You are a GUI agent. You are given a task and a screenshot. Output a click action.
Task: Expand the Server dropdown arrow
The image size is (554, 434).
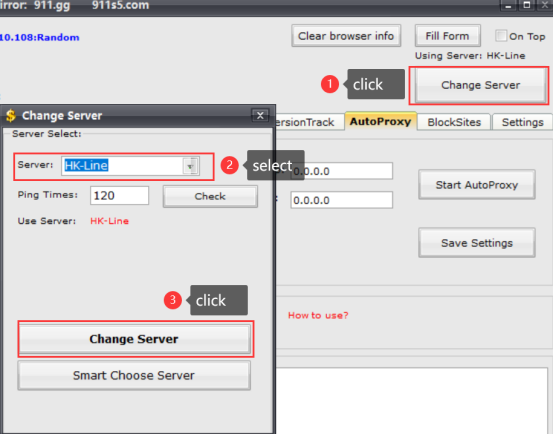[x=190, y=166]
